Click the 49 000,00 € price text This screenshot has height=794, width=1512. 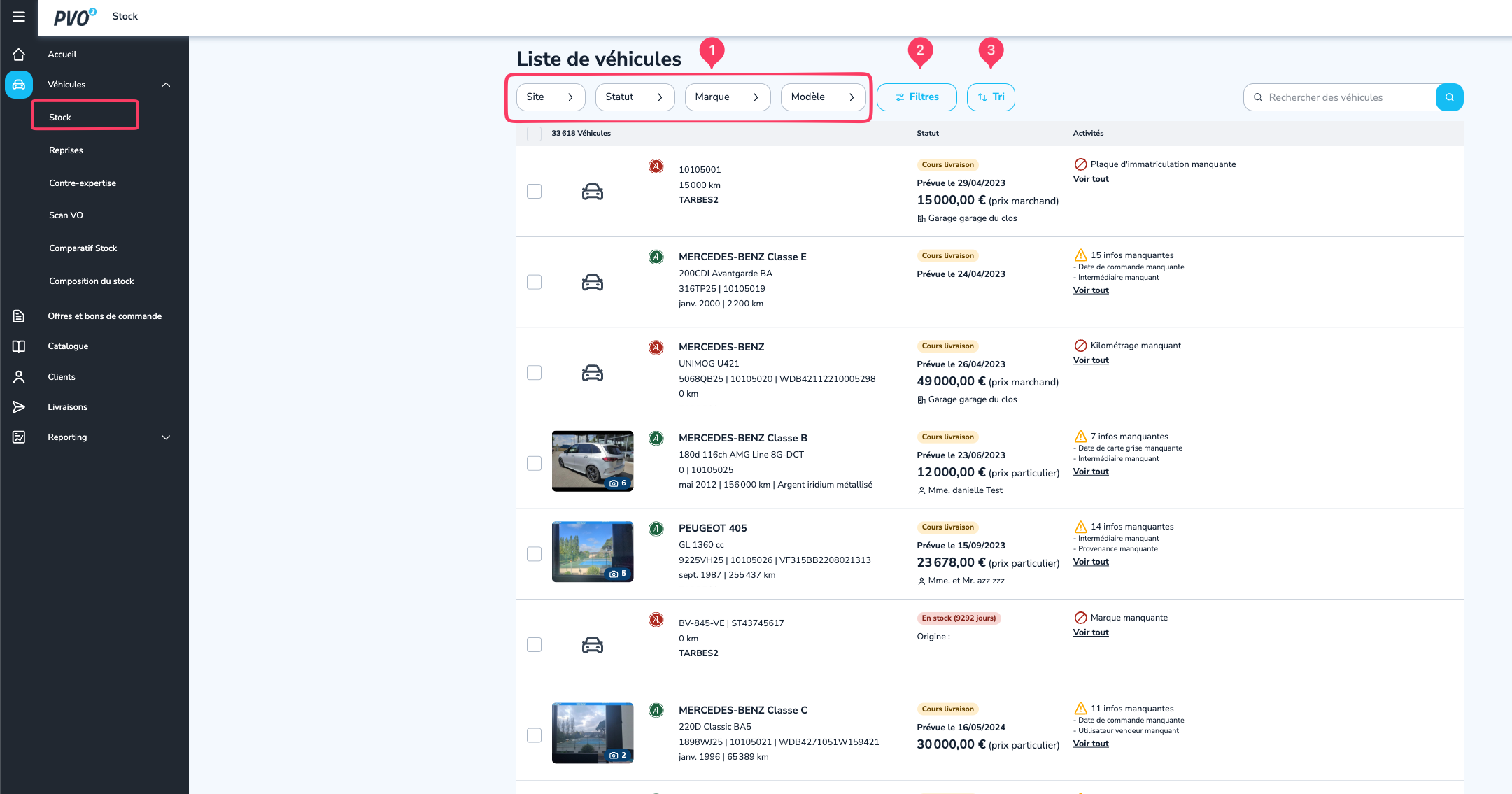951,381
